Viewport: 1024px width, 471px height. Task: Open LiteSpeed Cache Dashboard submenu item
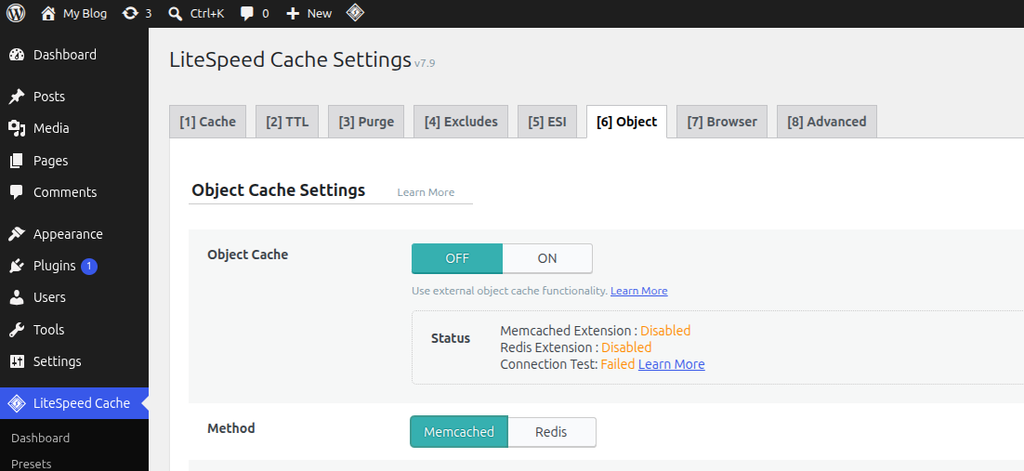click(40, 438)
